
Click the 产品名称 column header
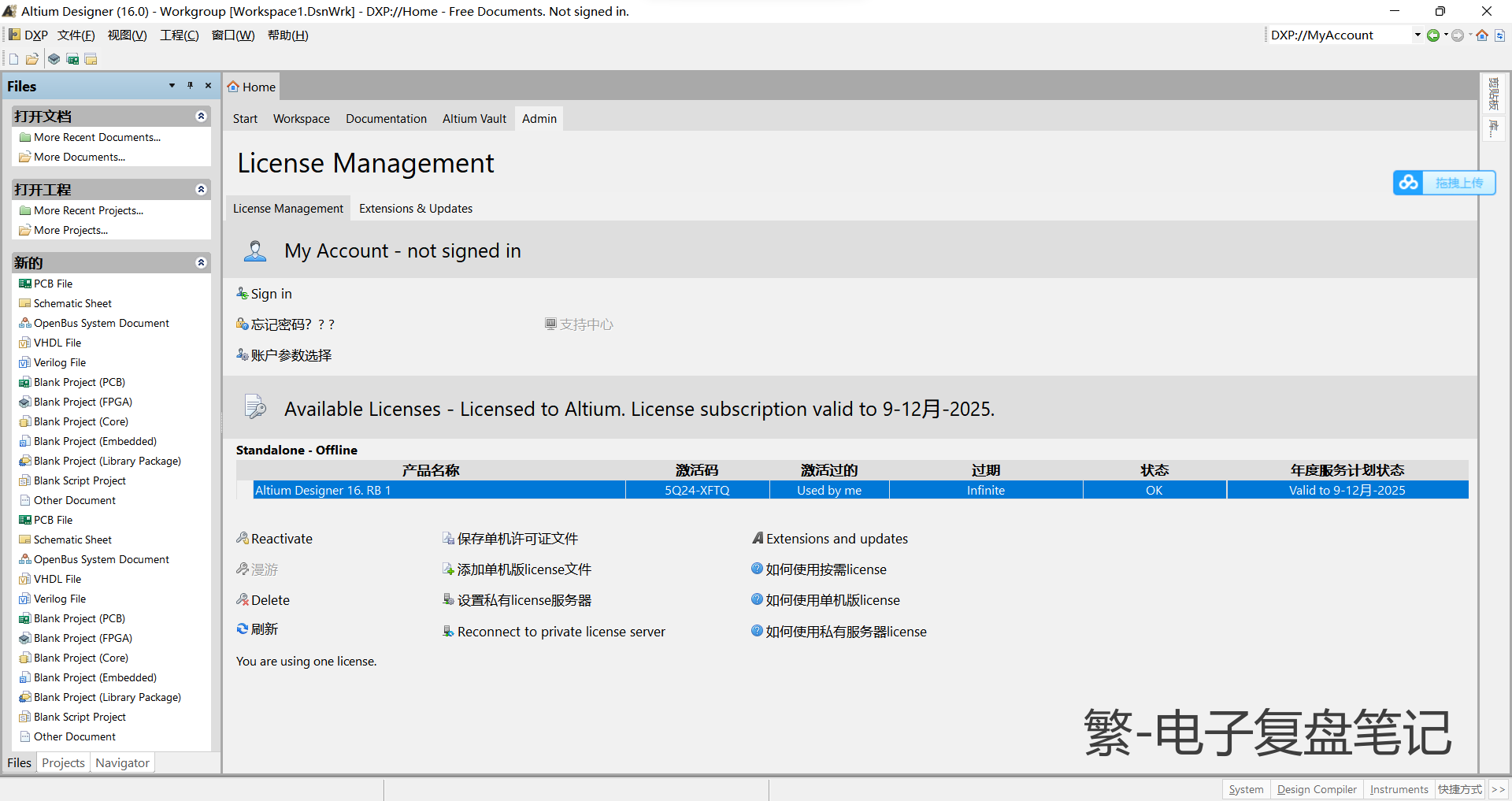click(x=431, y=470)
